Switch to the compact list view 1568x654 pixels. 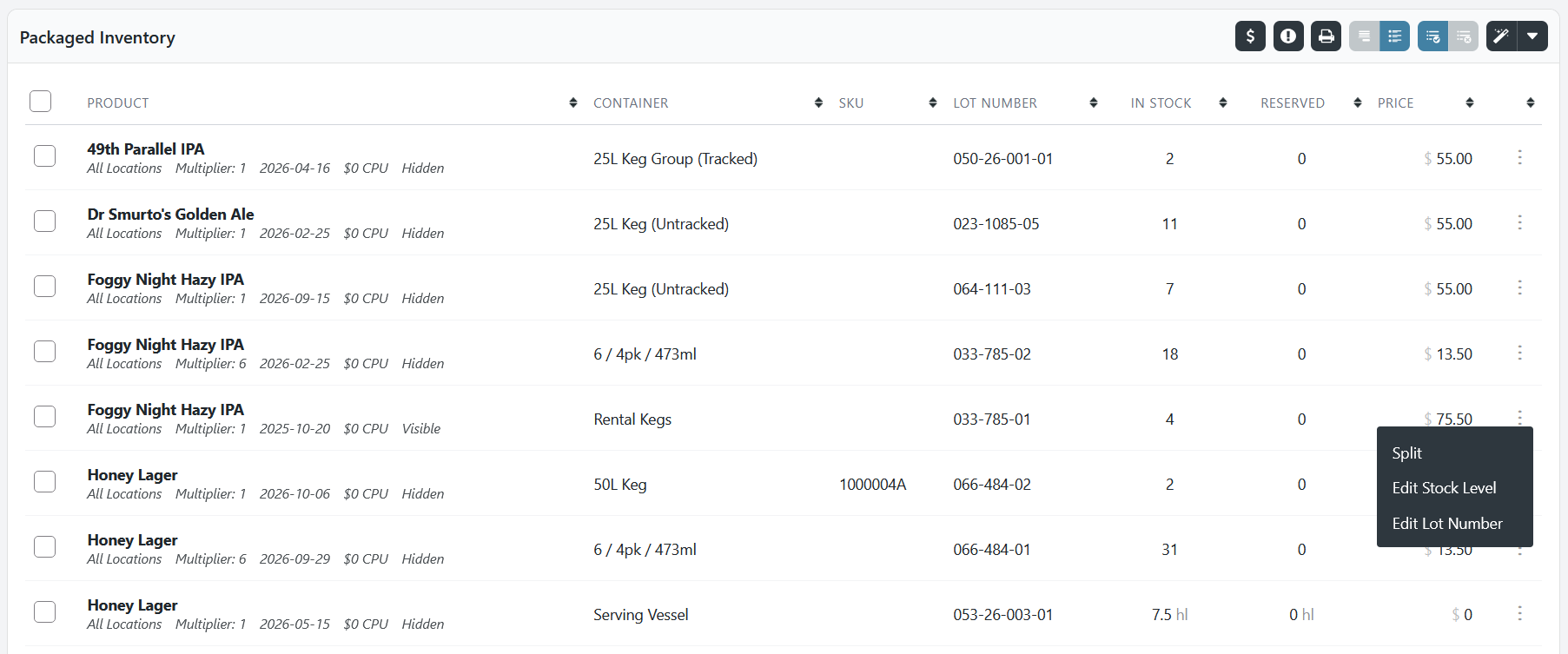[1364, 36]
